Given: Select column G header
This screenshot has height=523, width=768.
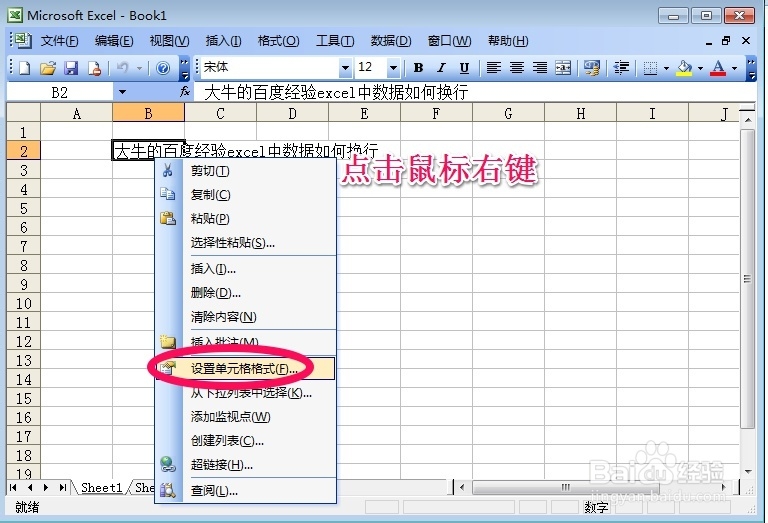Looking at the screenshot, I should pos(508,114).
